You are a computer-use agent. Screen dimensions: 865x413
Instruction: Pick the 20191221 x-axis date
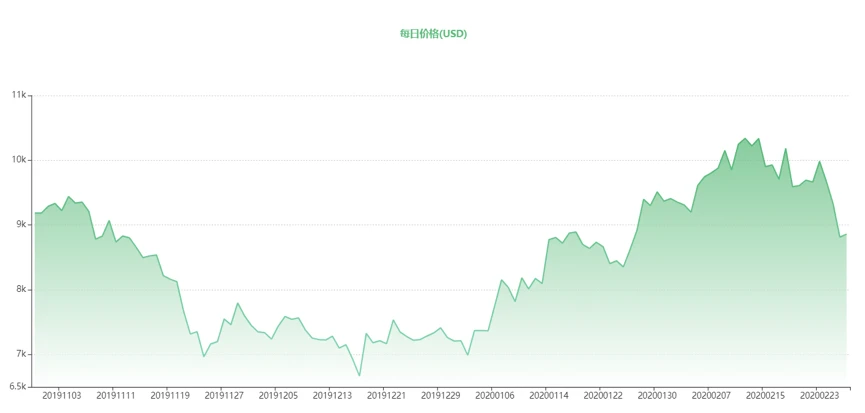pos(386,396)
